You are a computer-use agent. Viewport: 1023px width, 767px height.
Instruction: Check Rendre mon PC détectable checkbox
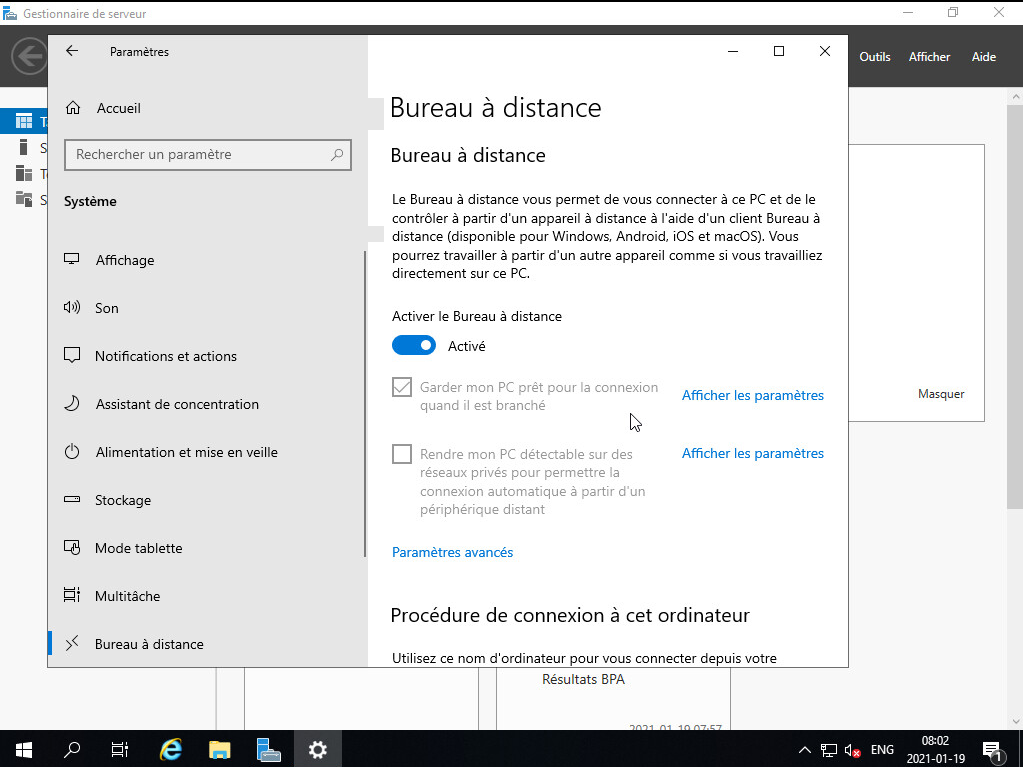click(402, 454)
